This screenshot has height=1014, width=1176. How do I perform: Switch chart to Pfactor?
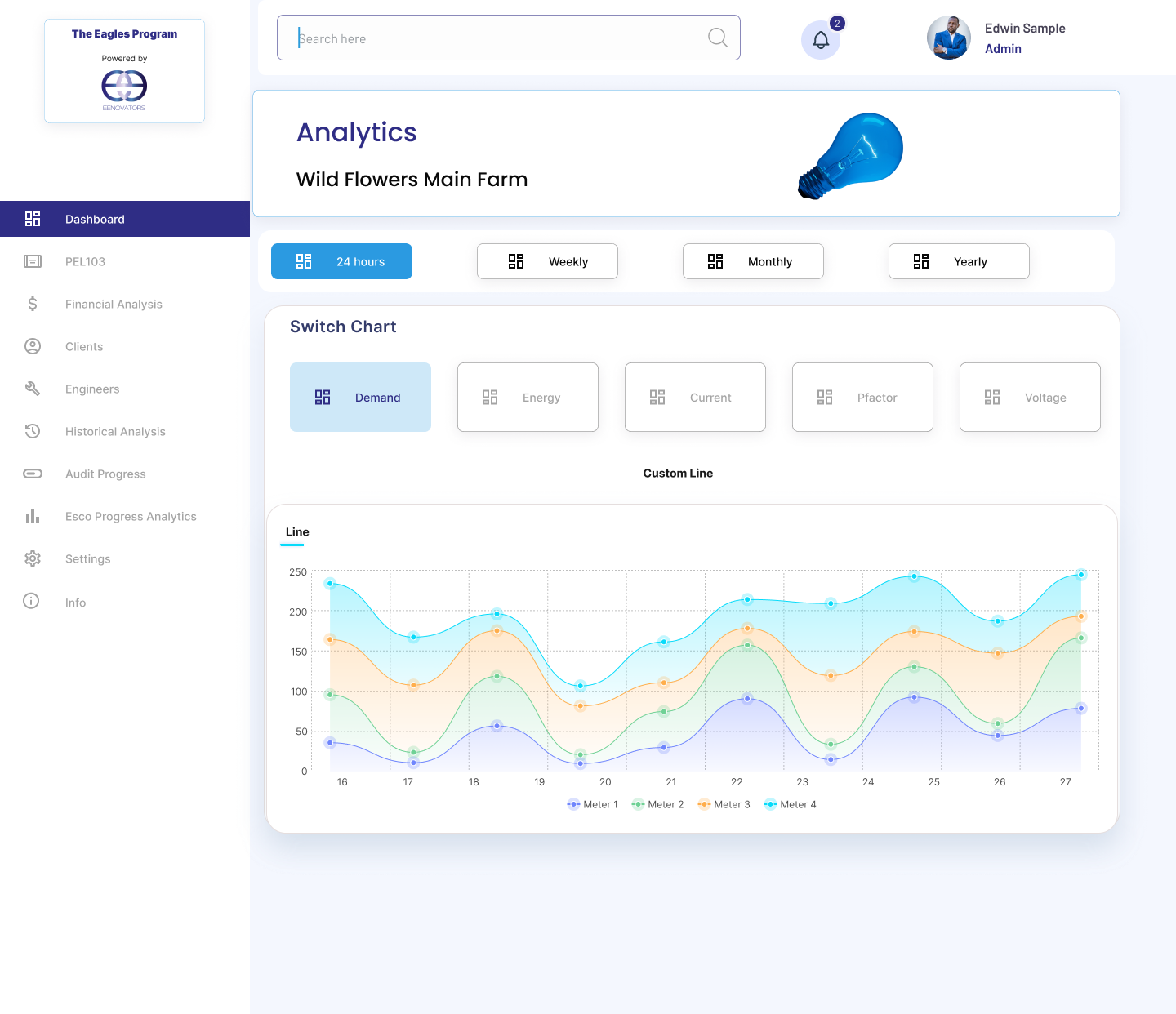(862, 397)
